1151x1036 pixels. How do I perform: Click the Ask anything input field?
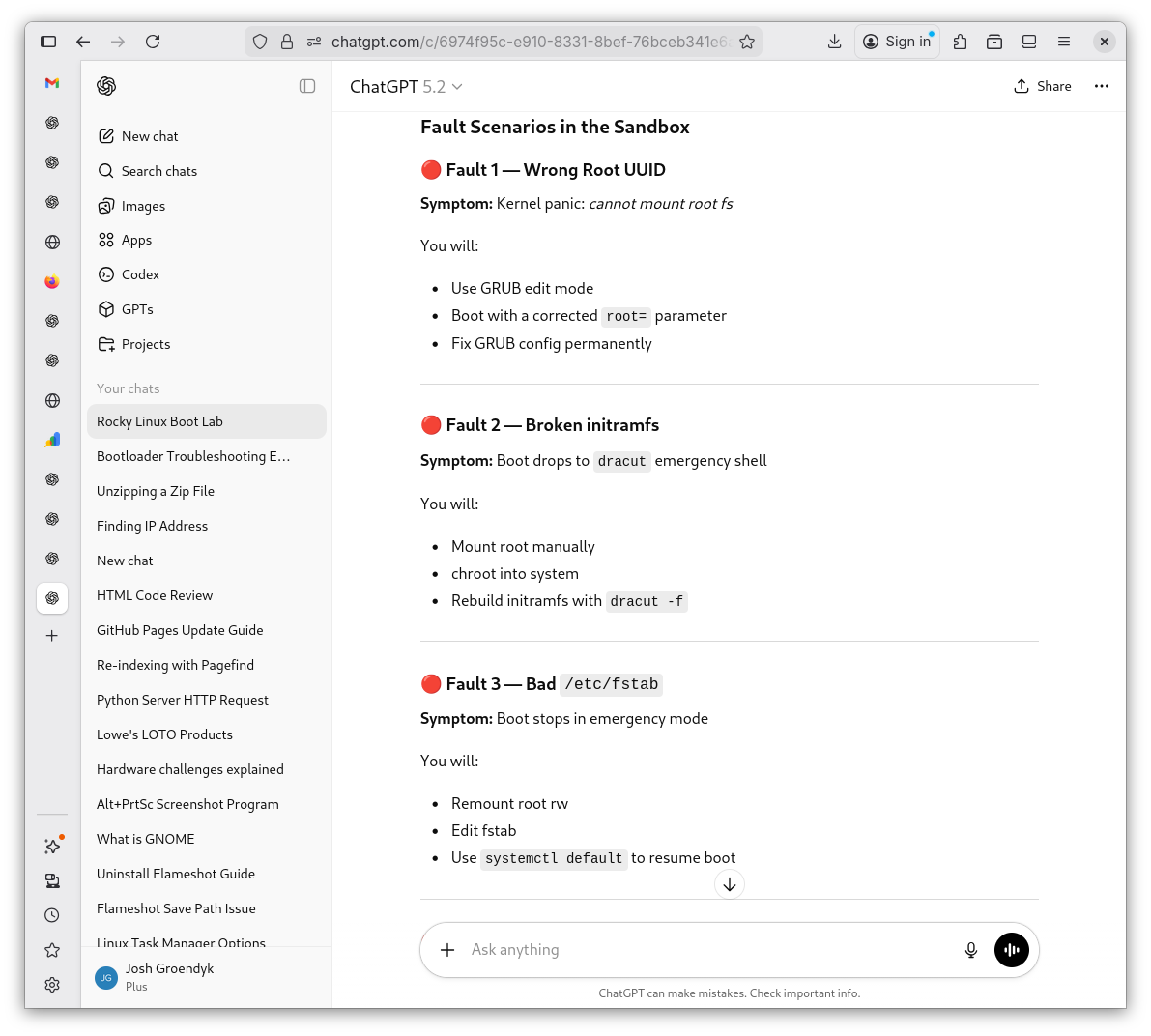click(x=705, y=950)
